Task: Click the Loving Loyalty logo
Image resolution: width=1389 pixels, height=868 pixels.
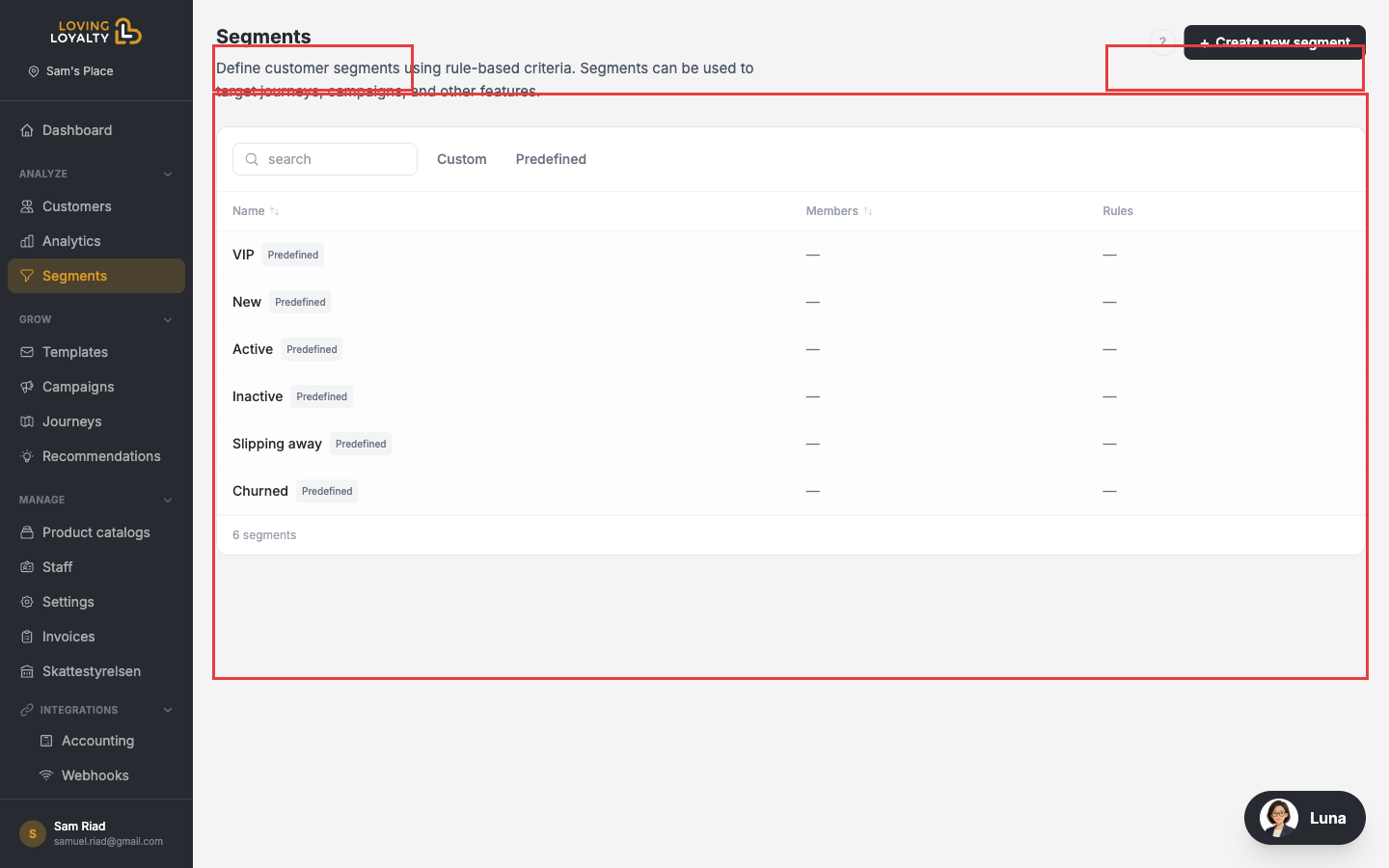Action: pyautogui.click(x=96, y=32)
